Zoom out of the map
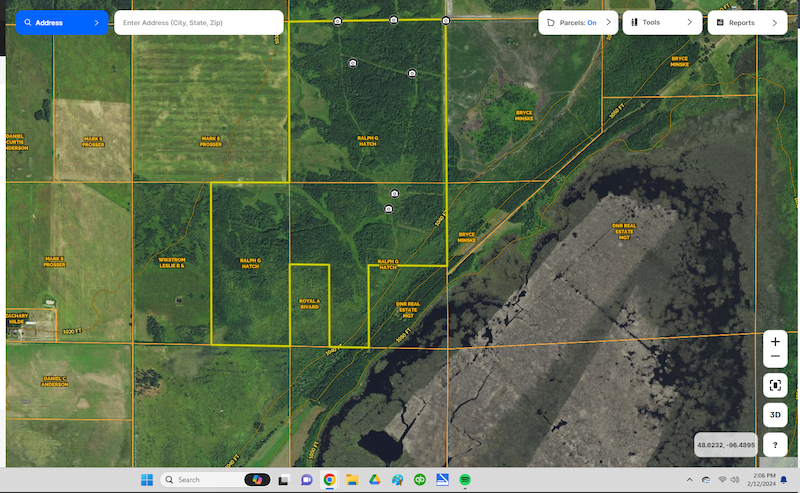800x493 pixels. click(775, 357)
